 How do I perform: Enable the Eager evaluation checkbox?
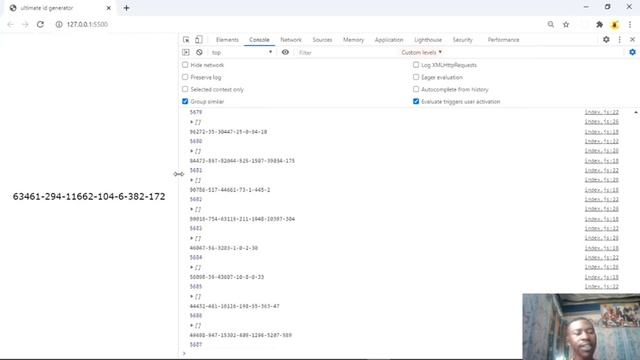pyautogui.click(x=416, y=77)
